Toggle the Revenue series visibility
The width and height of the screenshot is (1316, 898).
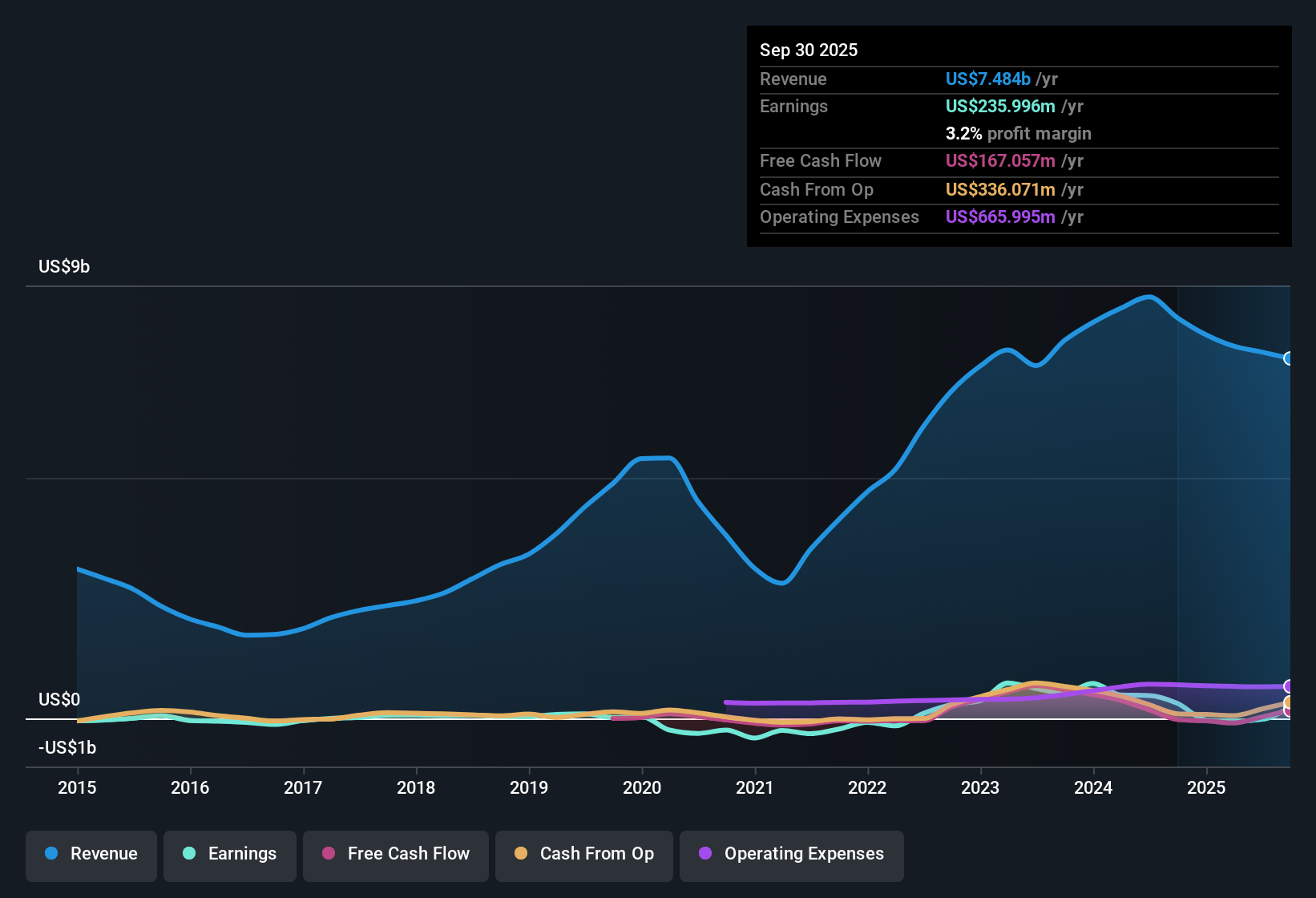click(x=91, y=855)
